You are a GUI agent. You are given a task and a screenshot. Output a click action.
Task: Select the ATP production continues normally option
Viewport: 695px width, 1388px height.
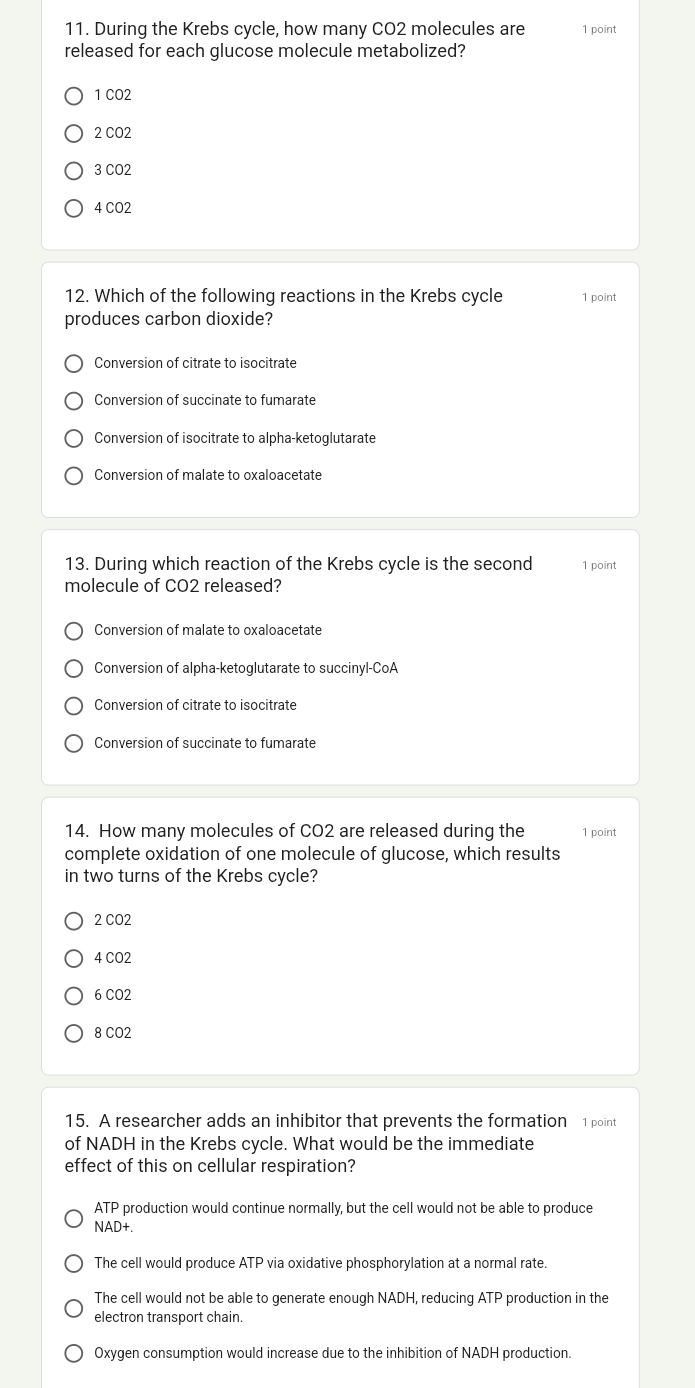(73, 1218)
